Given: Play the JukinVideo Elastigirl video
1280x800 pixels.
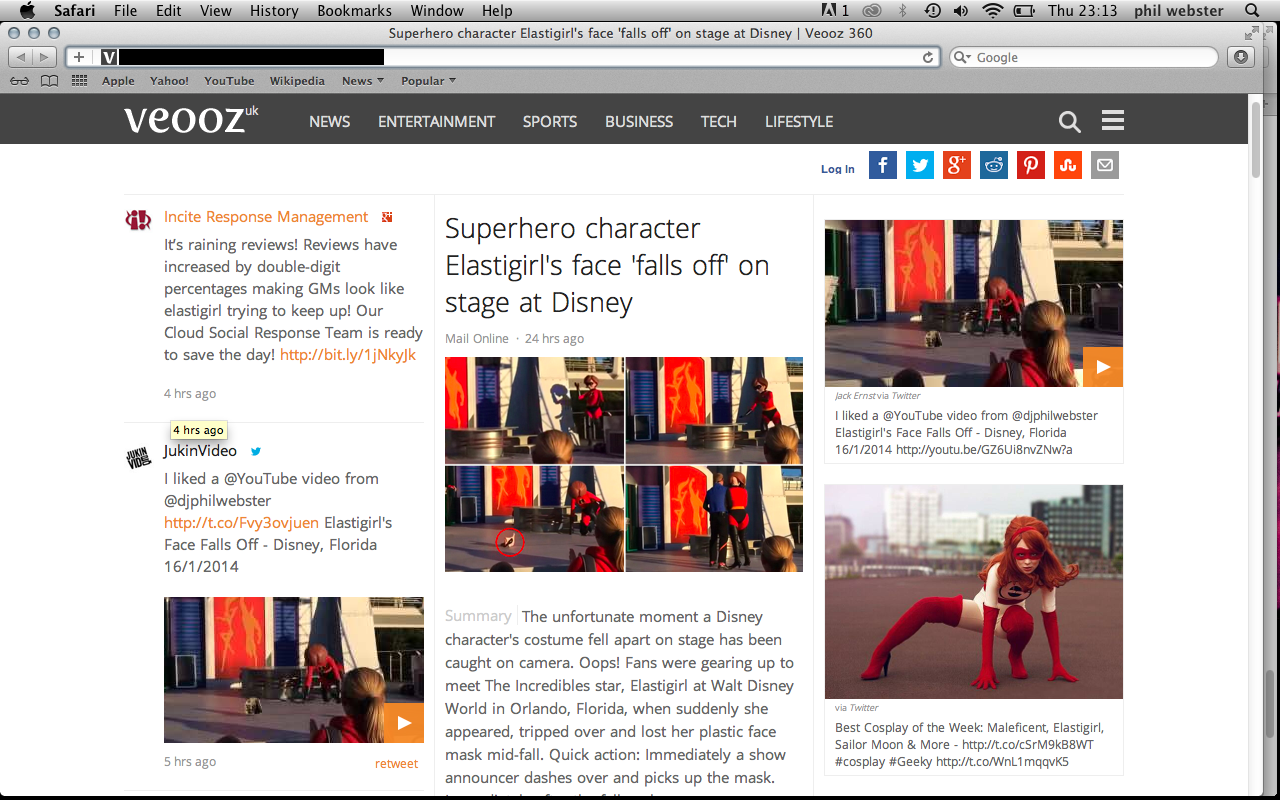Looking at the screenshot, I should [403, 723].
